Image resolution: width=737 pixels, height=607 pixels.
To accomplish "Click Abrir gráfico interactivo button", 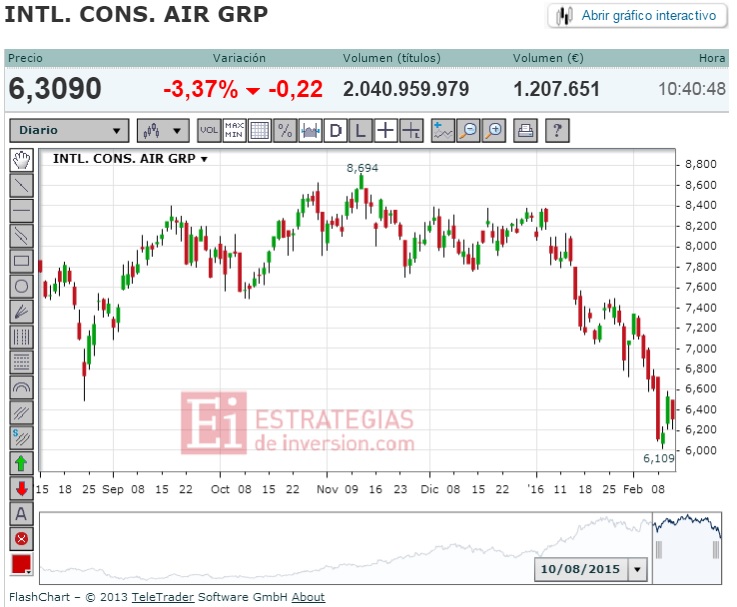I will 638,16.
